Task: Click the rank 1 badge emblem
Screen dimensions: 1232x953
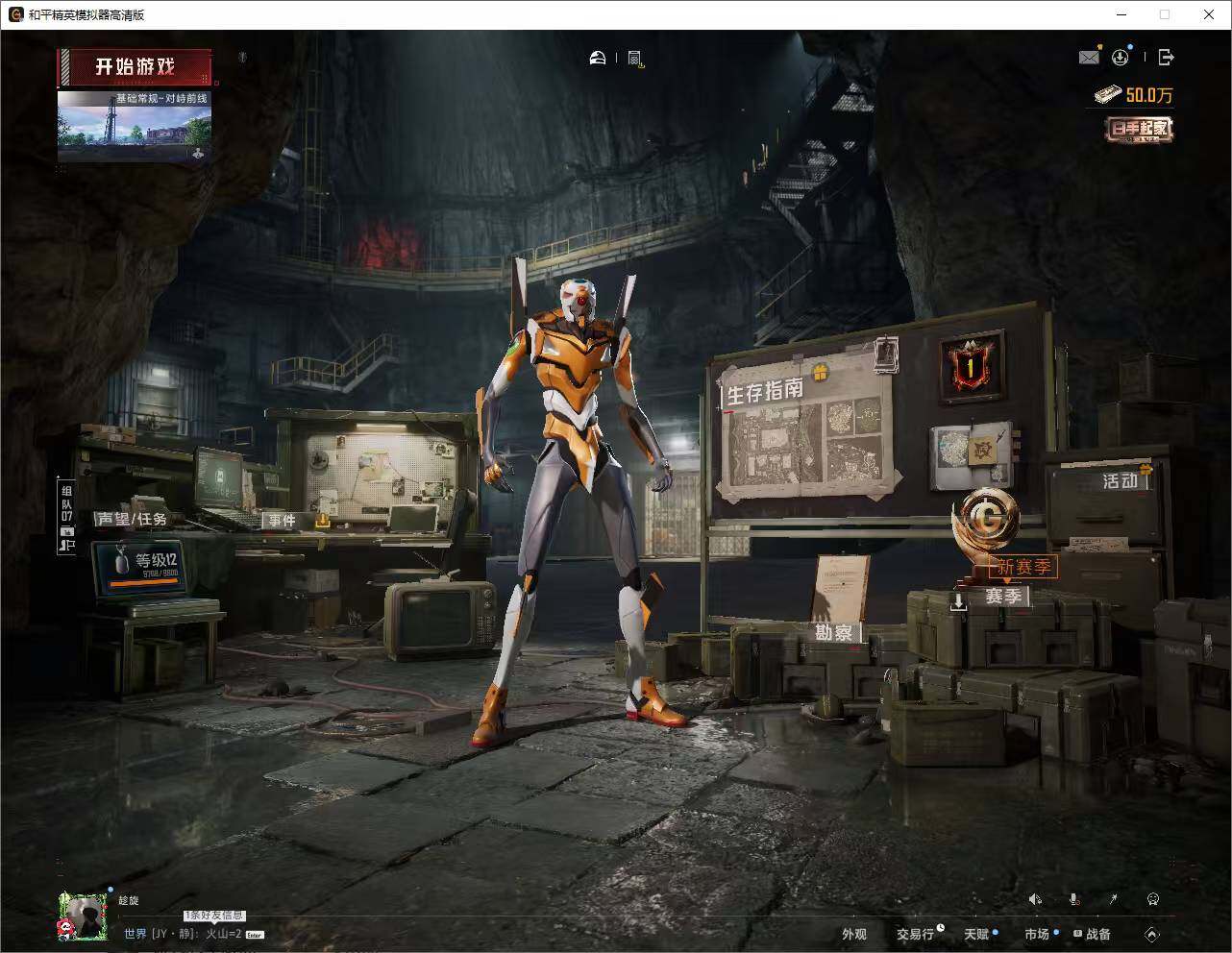Action: [972, 366]
